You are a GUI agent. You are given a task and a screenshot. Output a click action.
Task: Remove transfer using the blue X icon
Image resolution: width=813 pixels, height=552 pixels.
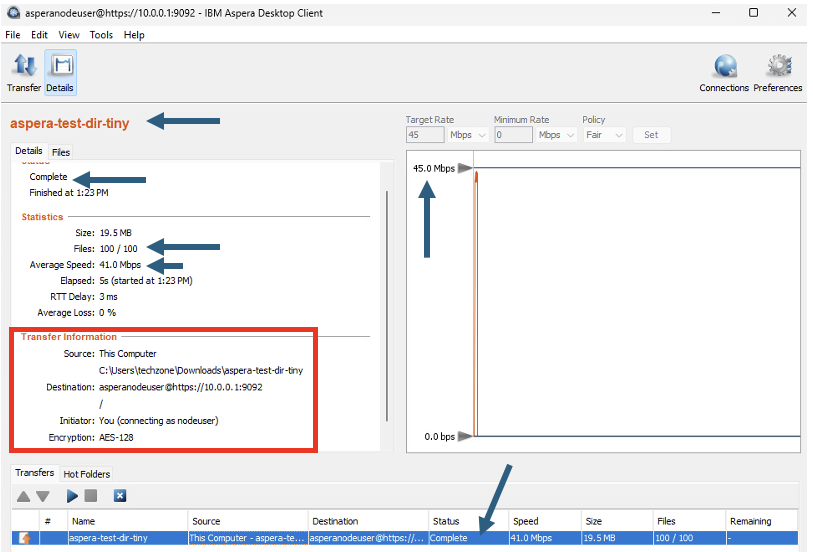pos(120,496)
